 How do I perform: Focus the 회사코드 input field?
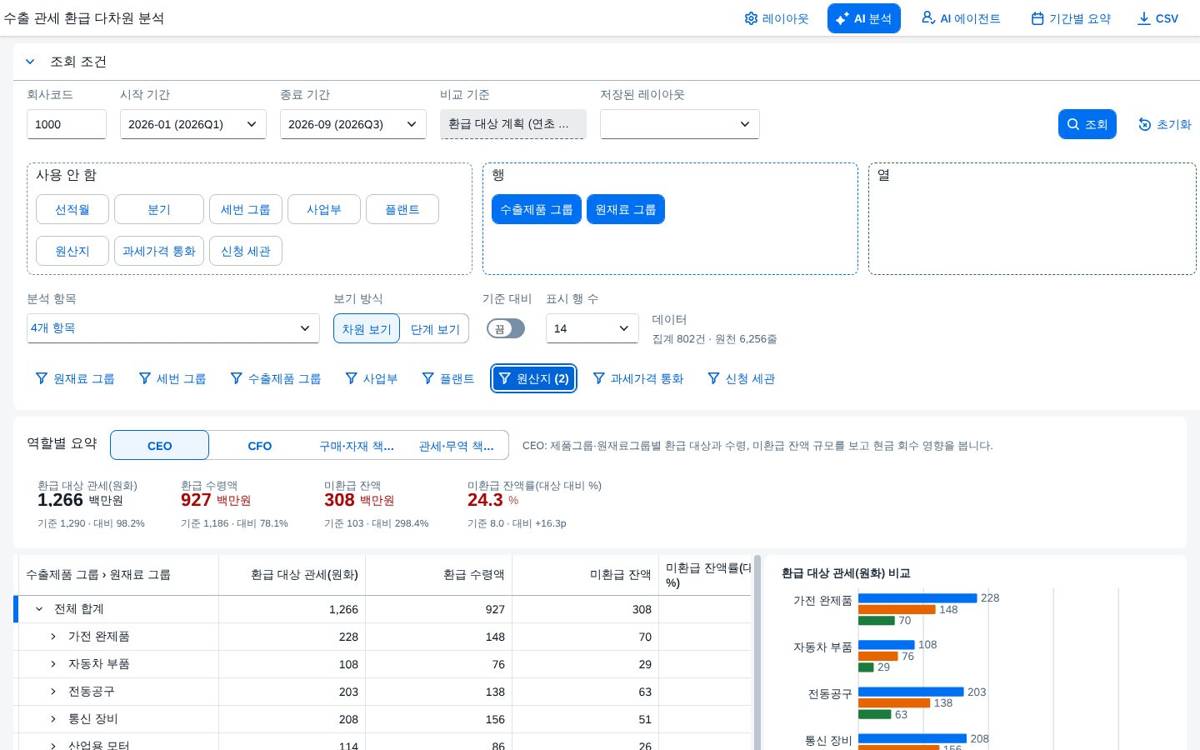66,124
